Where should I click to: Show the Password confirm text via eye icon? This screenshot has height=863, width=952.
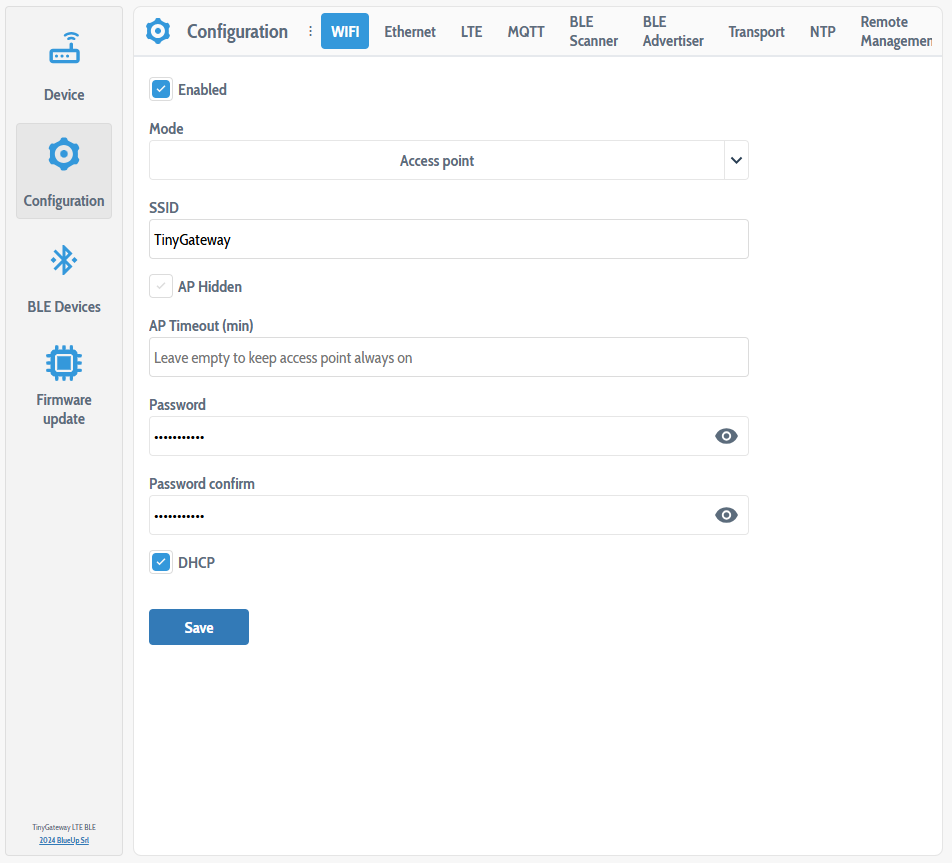pyautogui.click(x=726, y=514)
